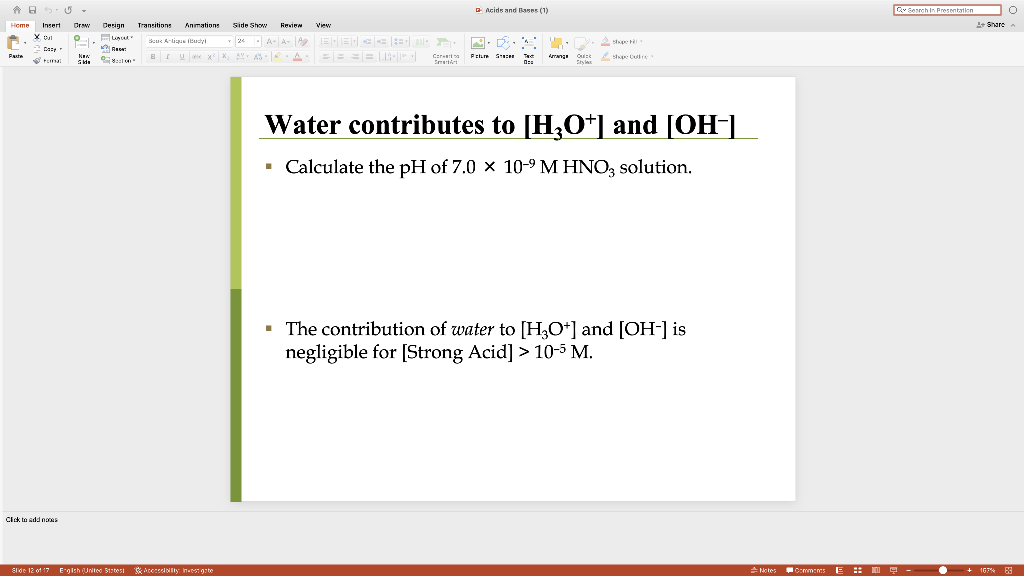Undo the last action

click(48, 10)
